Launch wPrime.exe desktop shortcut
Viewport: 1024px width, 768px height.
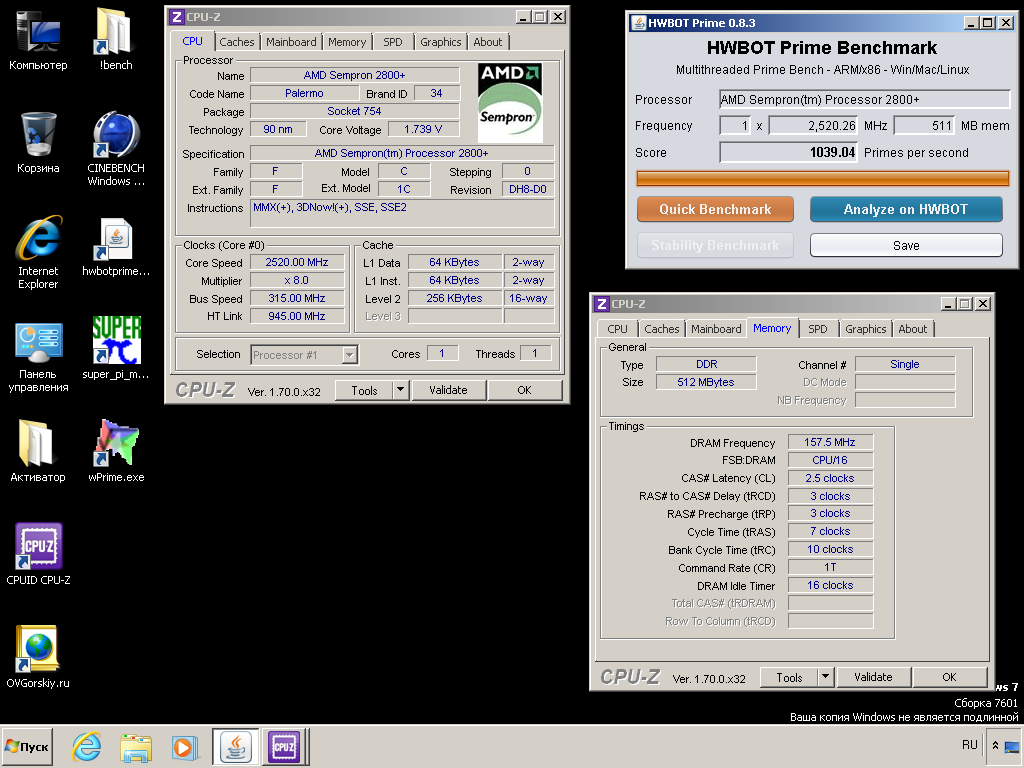116,452
